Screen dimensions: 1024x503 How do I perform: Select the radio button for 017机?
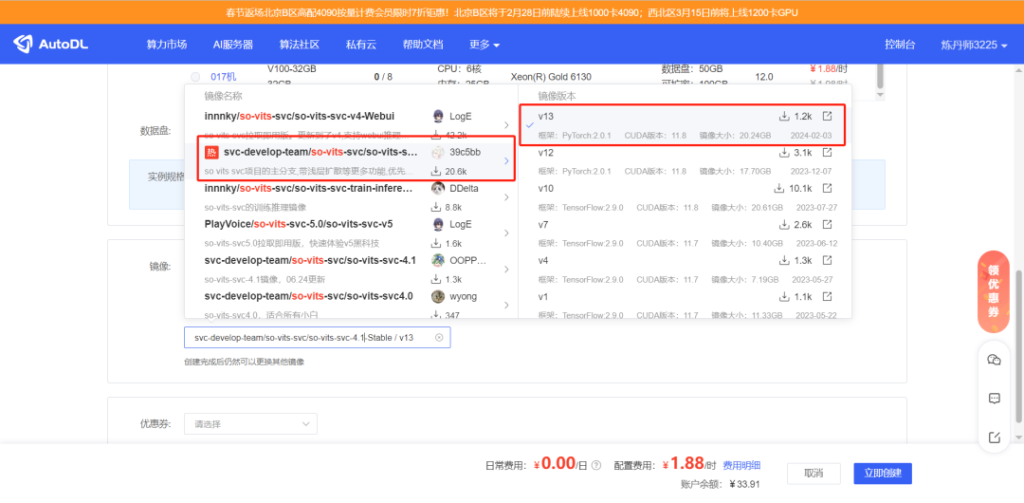point(195,77)
